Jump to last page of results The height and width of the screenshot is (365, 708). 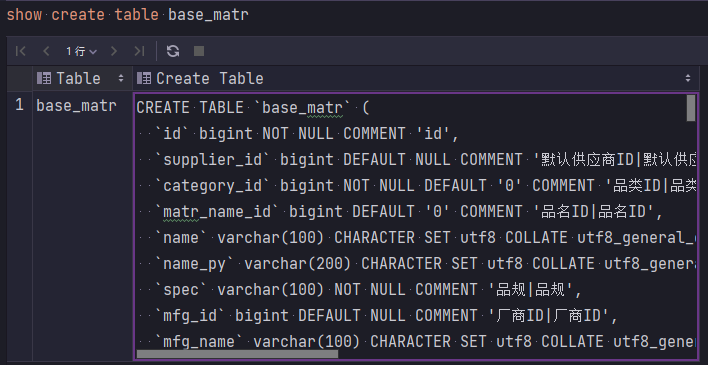pos(139,51)
